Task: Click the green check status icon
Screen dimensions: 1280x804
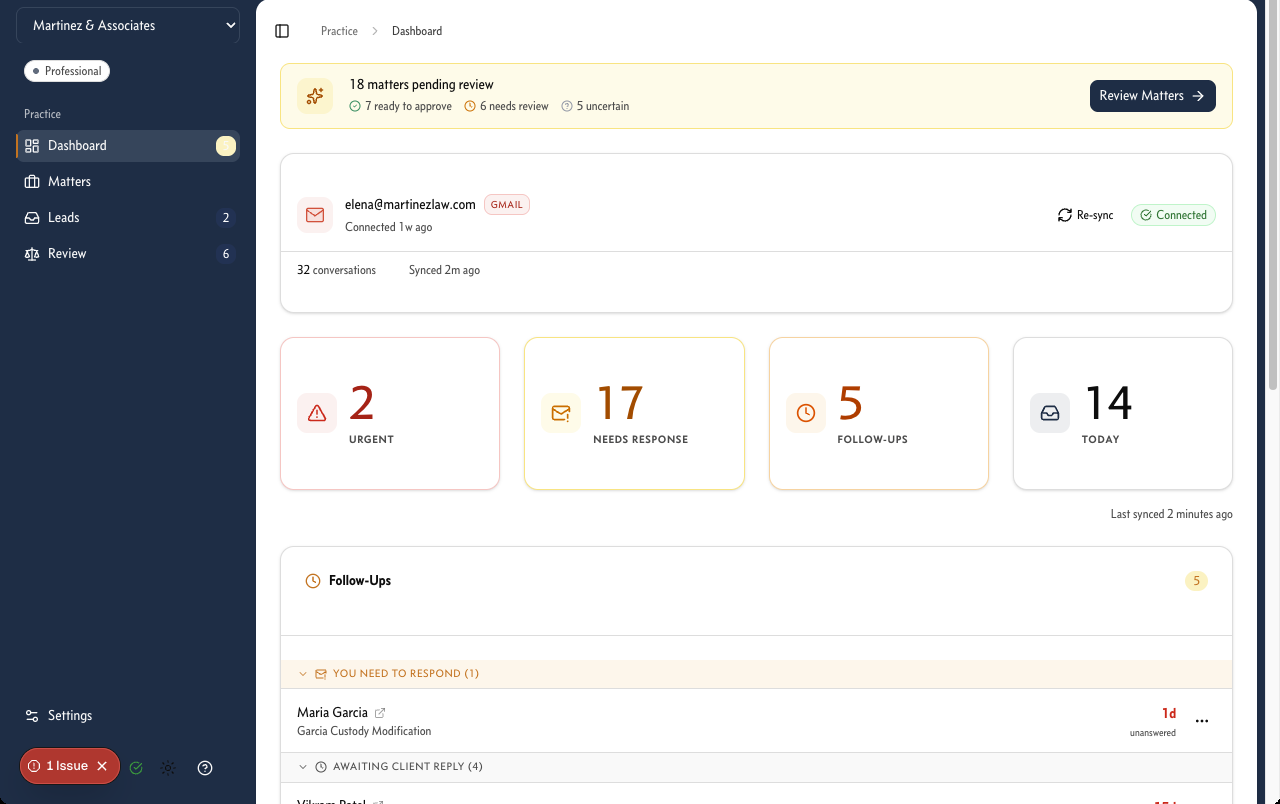Action: [x=136, y=768]
